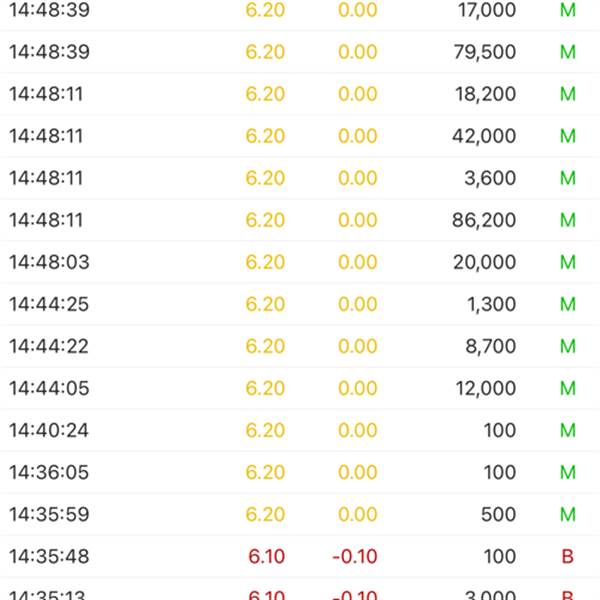The image size is (600, 600).
Task: Click the 6.20 price on the 14:44:05 row
Action: tap(265, 388)
